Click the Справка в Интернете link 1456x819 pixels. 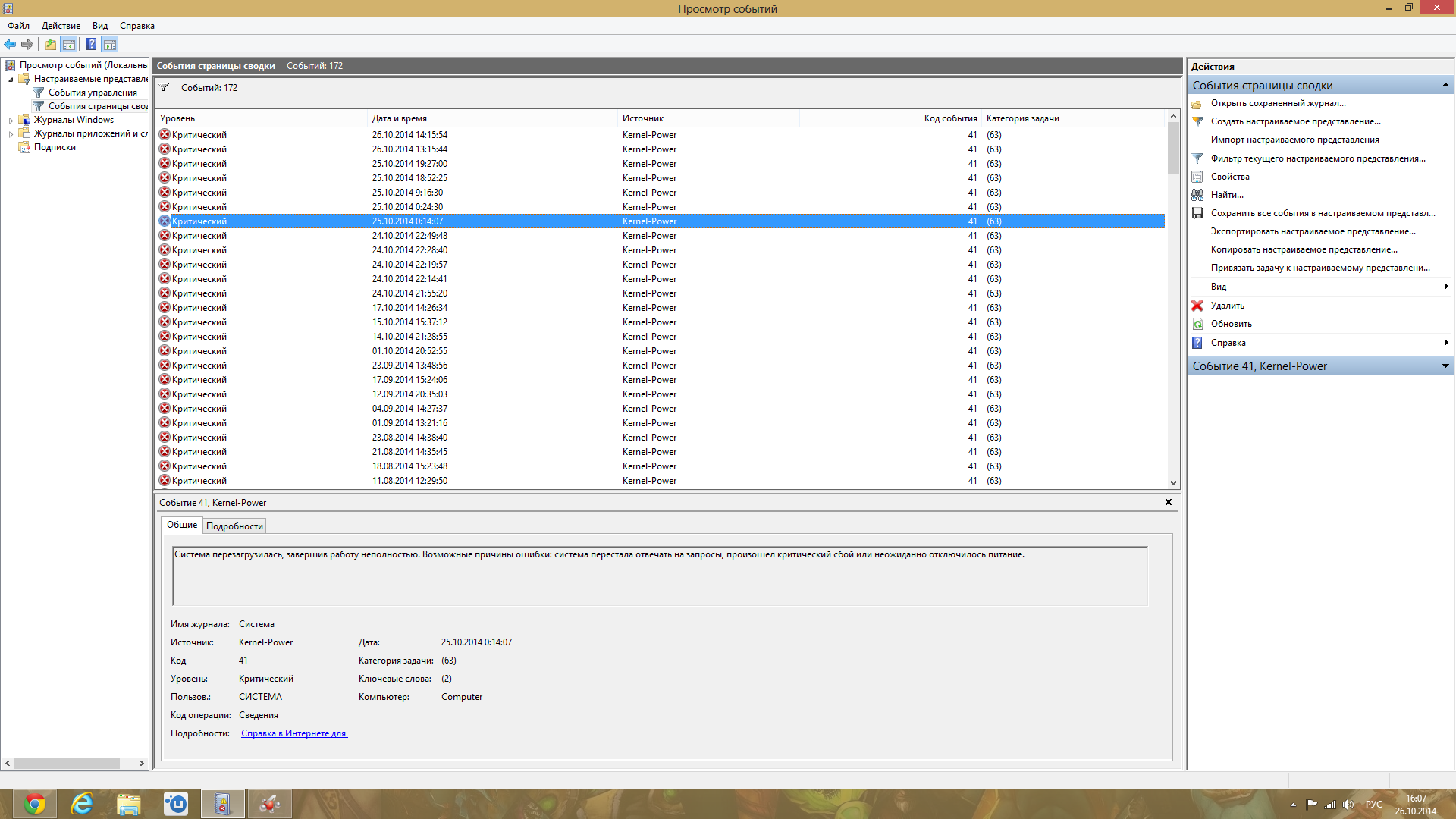[293, 733]
